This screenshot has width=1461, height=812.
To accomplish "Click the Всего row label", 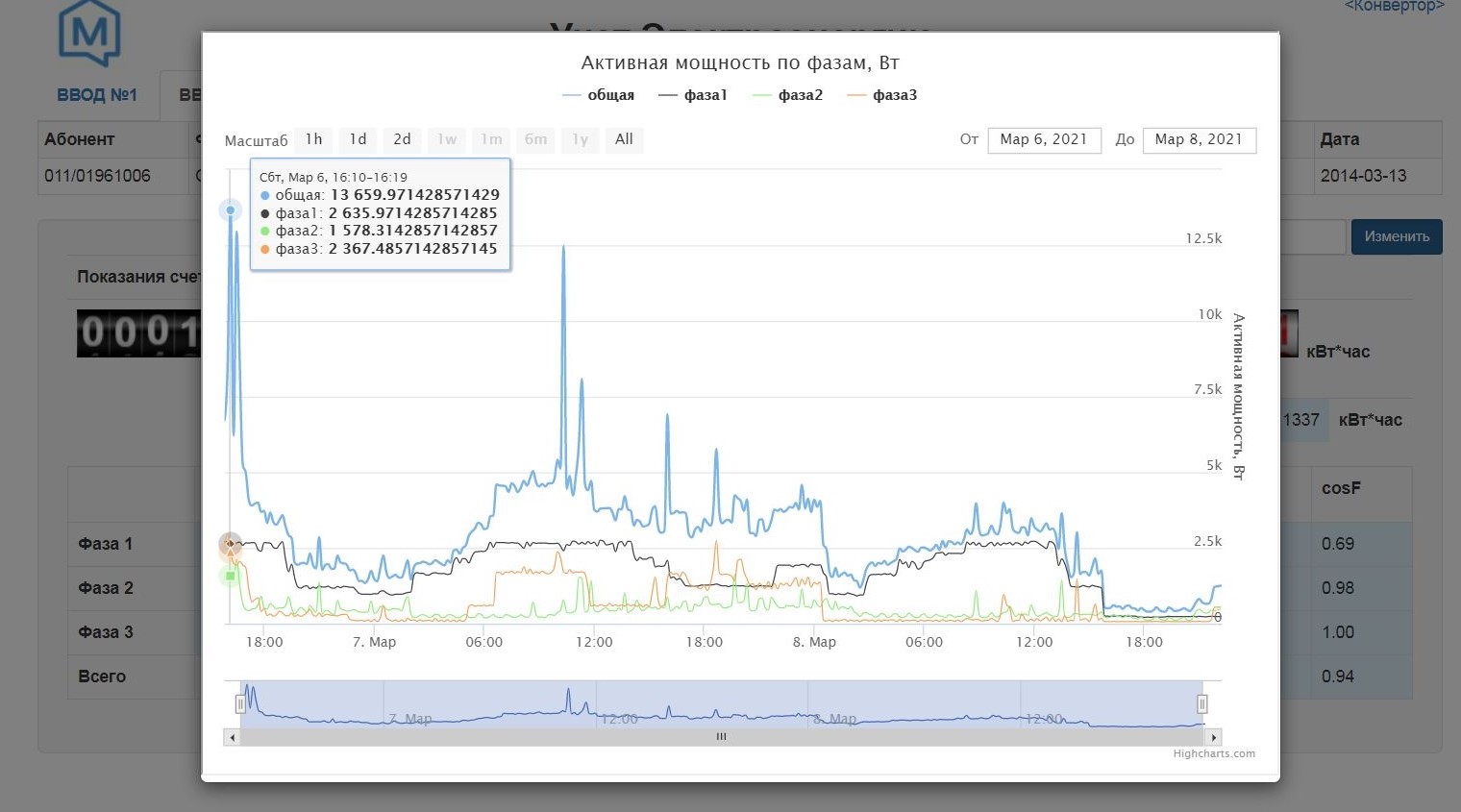I will pos(102,677).
